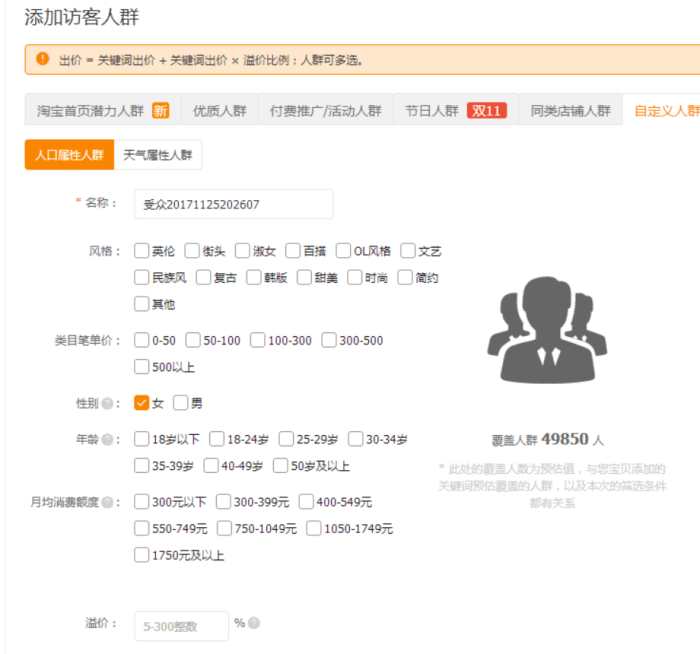Check the 1050-1749元 spending checkbox
This screenshot has height=654, width=700.
point(313,529)
